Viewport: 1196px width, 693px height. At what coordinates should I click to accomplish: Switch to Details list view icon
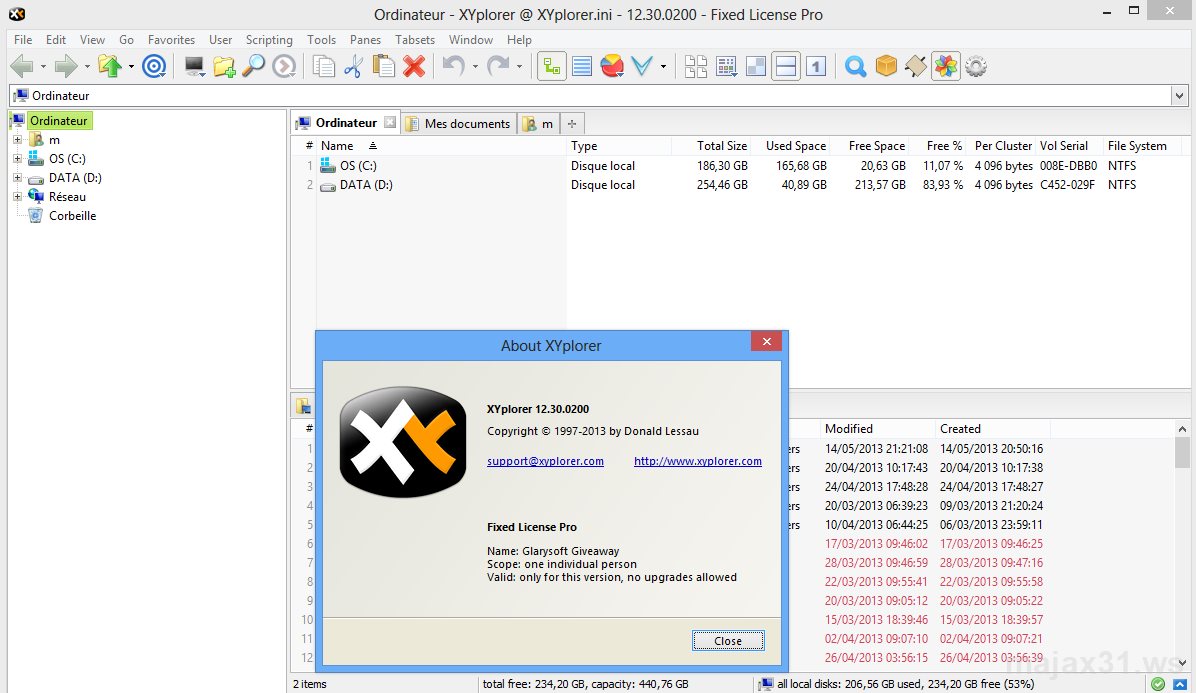582,67
